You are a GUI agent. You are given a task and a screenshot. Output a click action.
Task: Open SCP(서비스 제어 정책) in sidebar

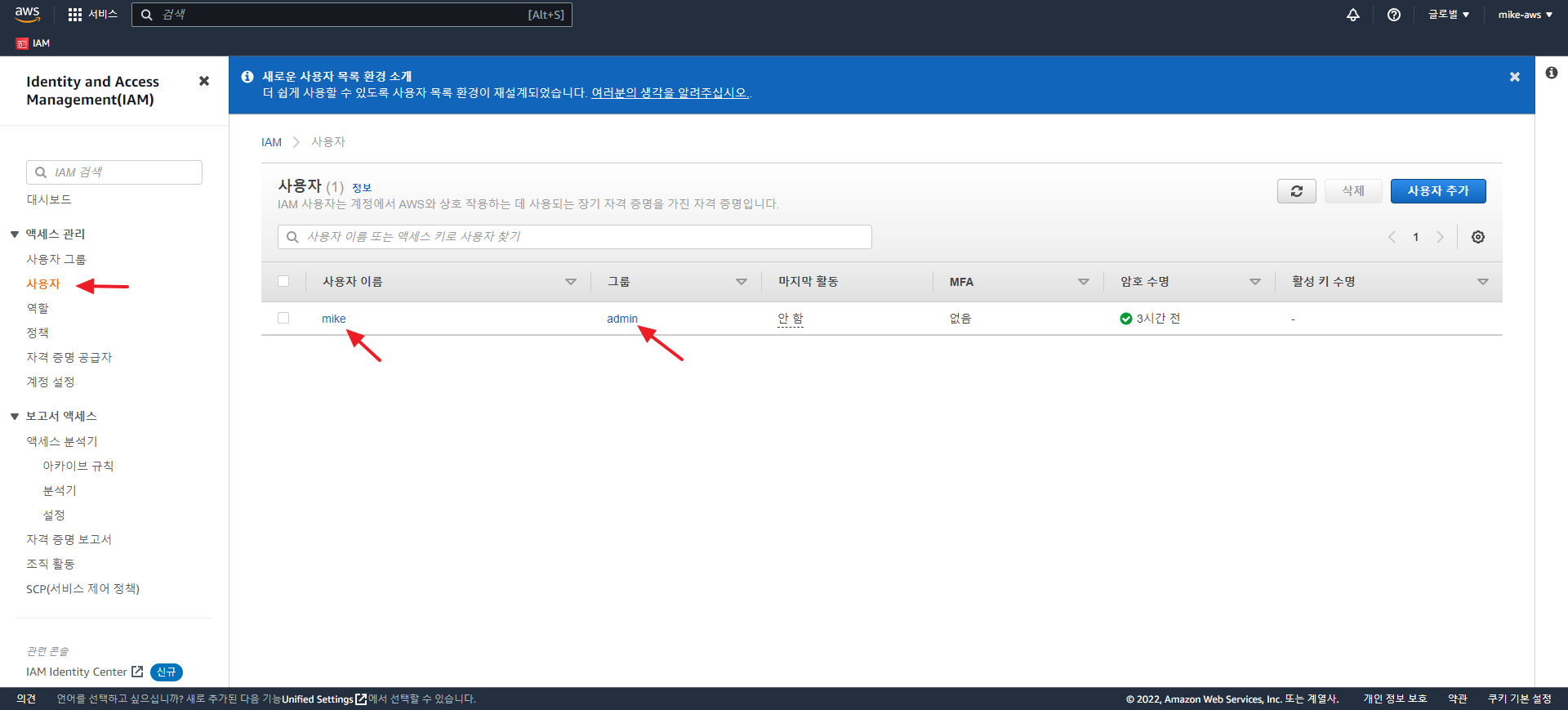tap(83, 588)
